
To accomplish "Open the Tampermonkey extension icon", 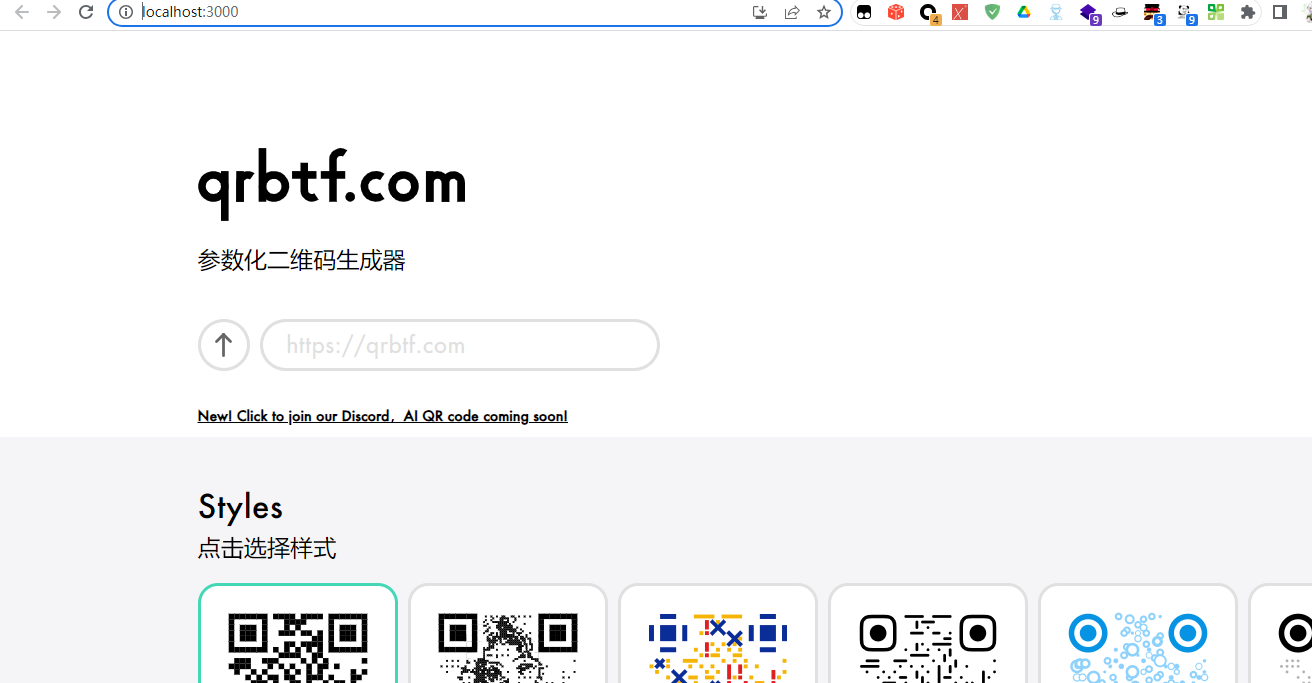I will 864,12.
